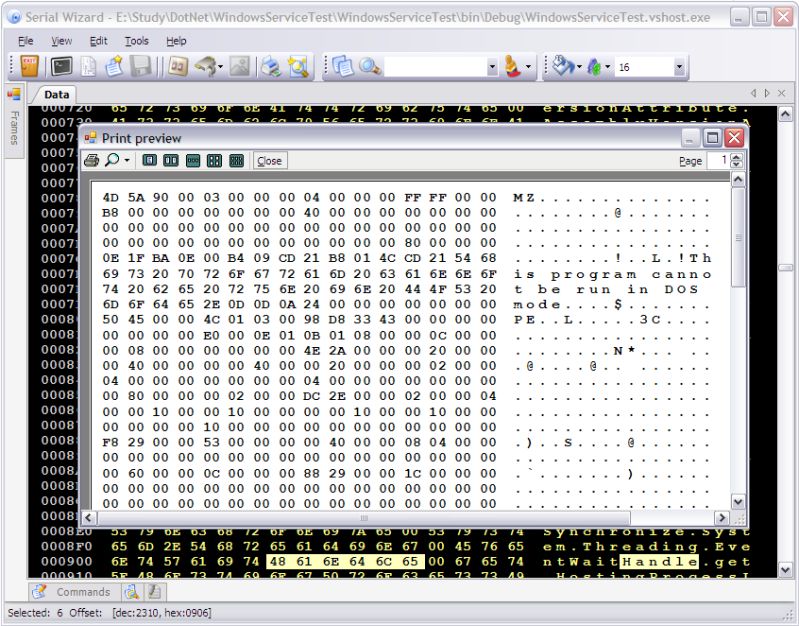Open the Edit menu
The height and width of the screenshot is (626, 799).
98,41
